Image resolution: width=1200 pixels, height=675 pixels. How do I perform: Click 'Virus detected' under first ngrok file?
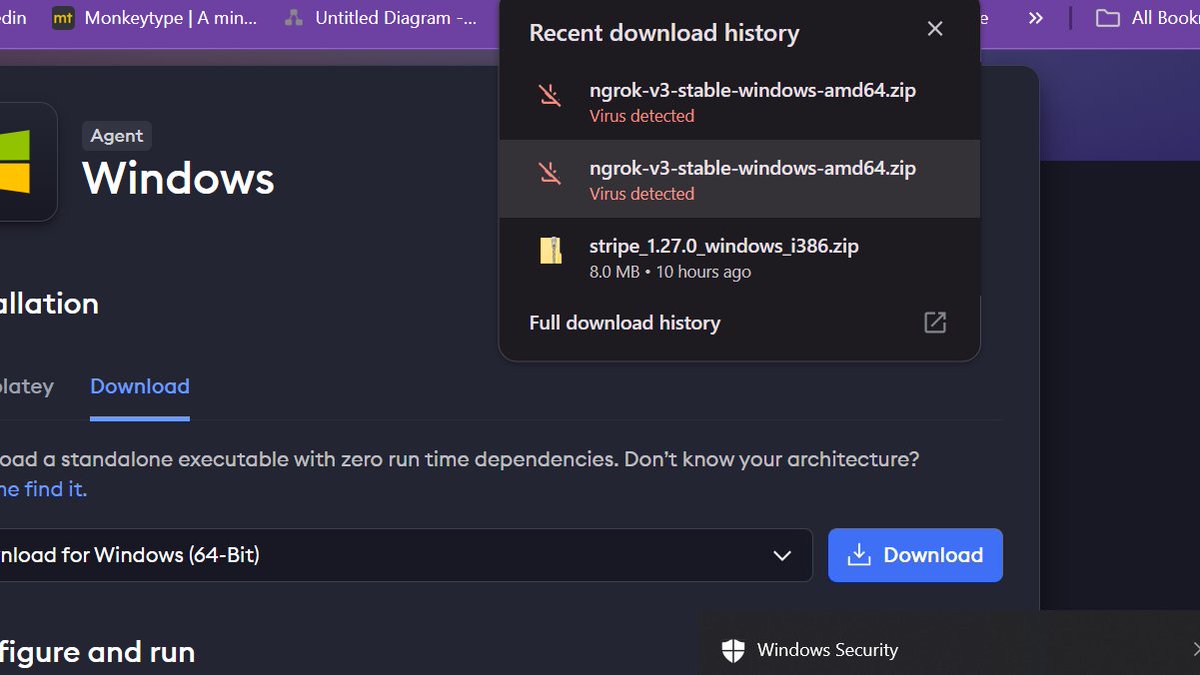point(642,116)
